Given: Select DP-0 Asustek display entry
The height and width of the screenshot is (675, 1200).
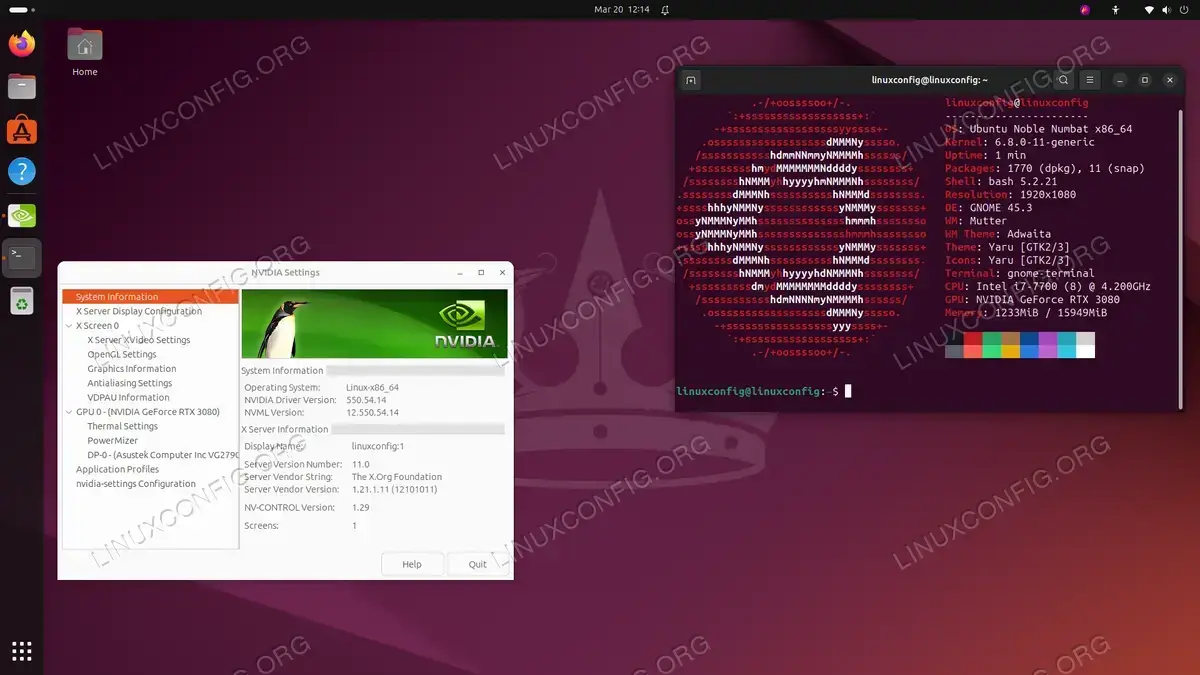Looking at the screenshot, I should pos(163,455).
